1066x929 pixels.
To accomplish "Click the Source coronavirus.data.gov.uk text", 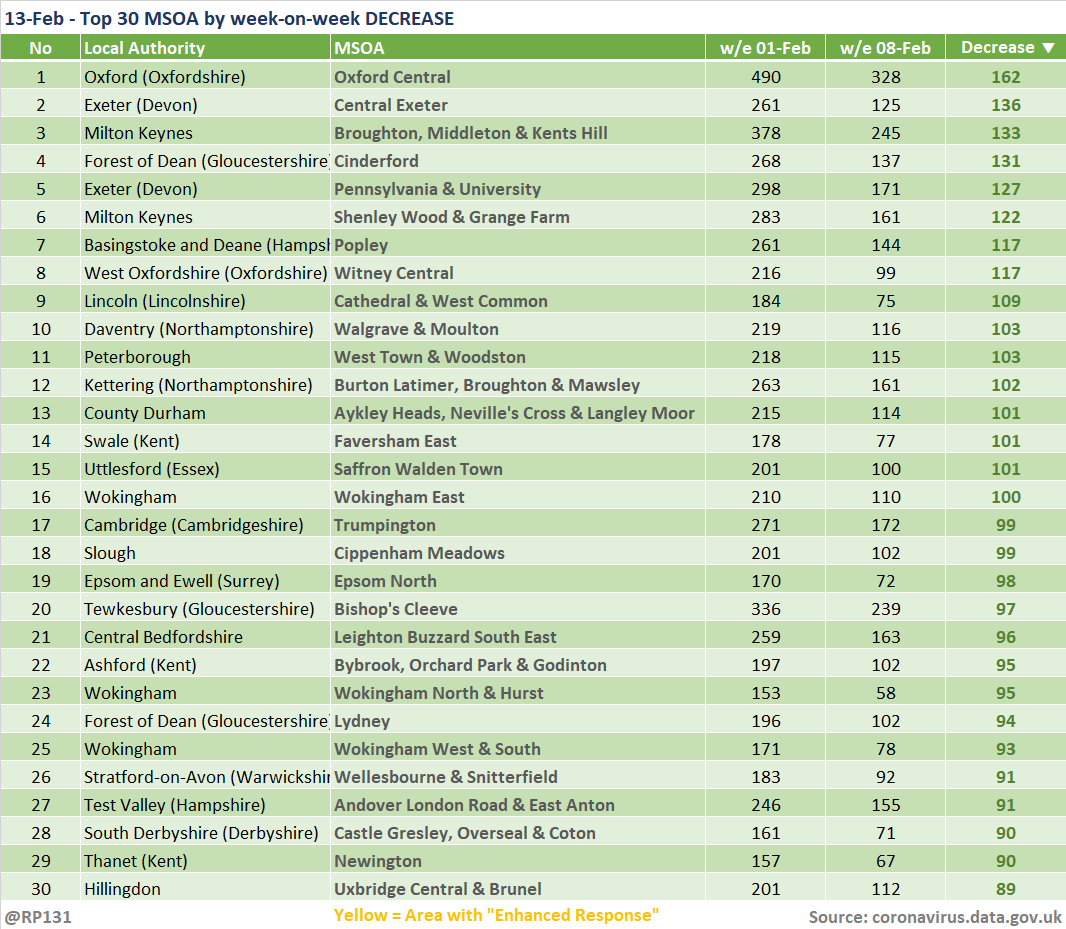I will [x=935, y=917].
